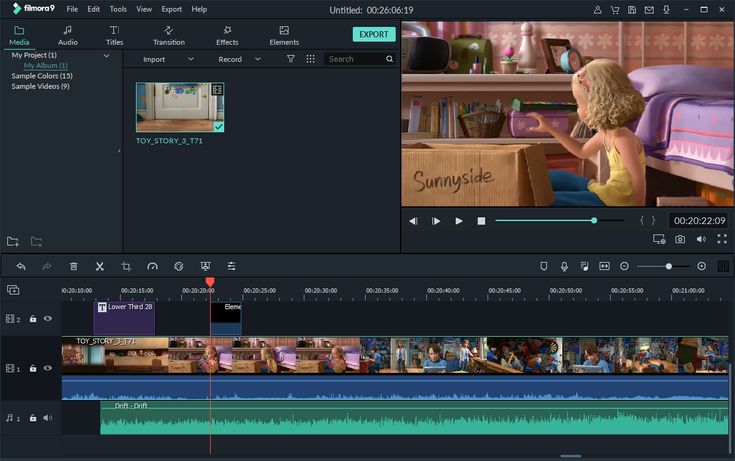
Task: Open the crop tool in the timeline toolbar
Action: click(126, 266)
